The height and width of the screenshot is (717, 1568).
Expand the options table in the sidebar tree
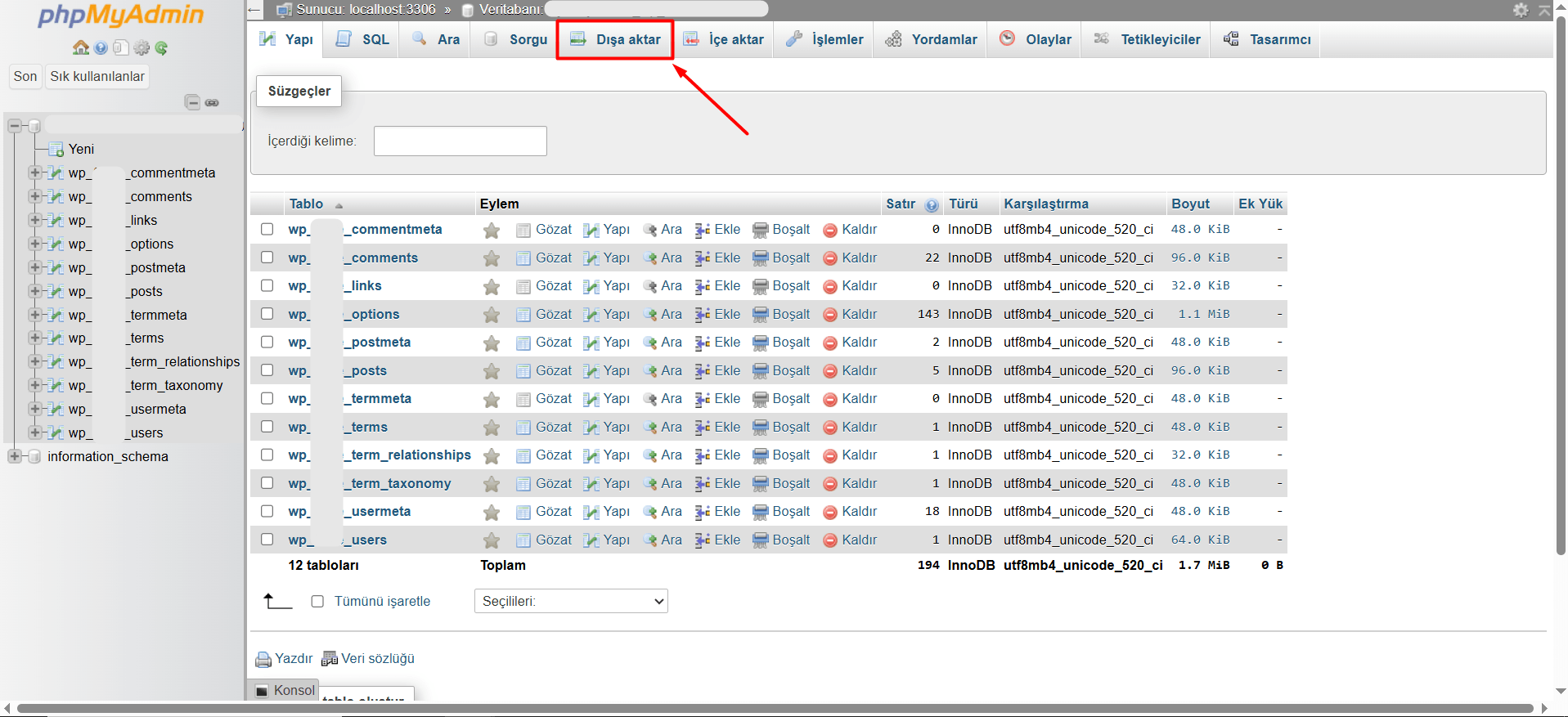pyautogui.click(x=34, y=244)
